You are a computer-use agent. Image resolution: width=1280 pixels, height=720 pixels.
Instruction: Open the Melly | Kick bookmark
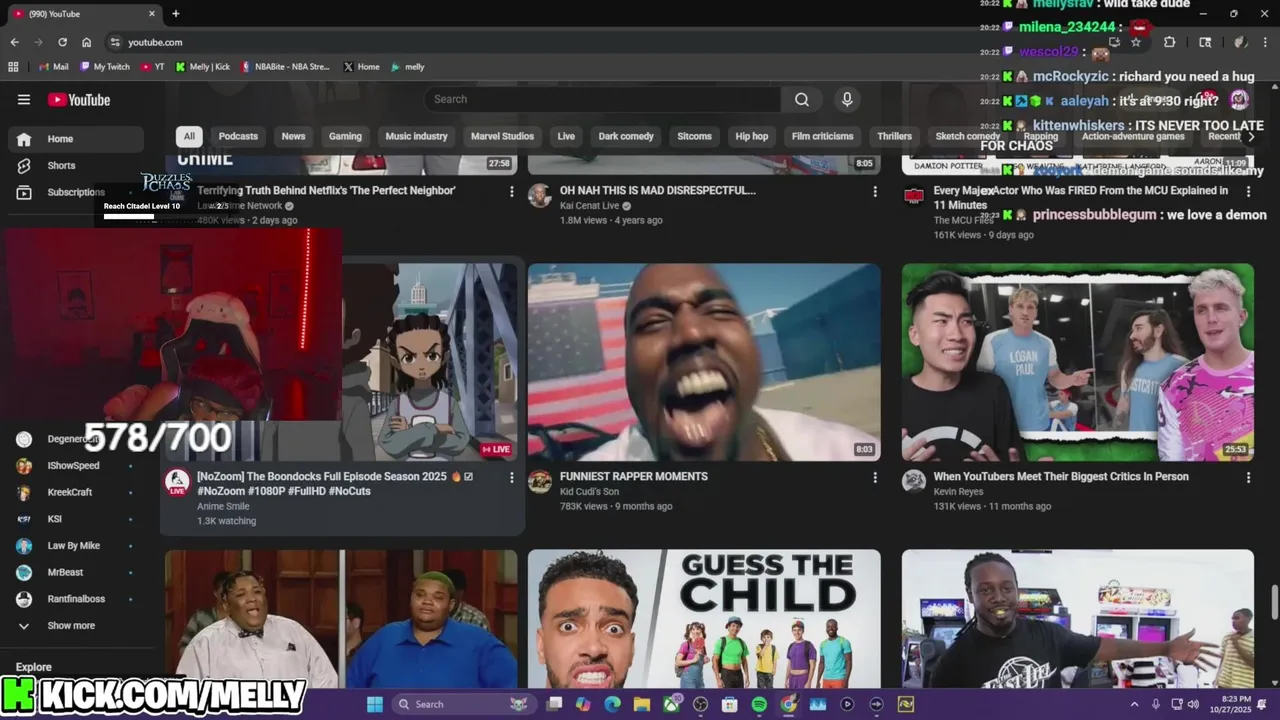pos(202,67)
